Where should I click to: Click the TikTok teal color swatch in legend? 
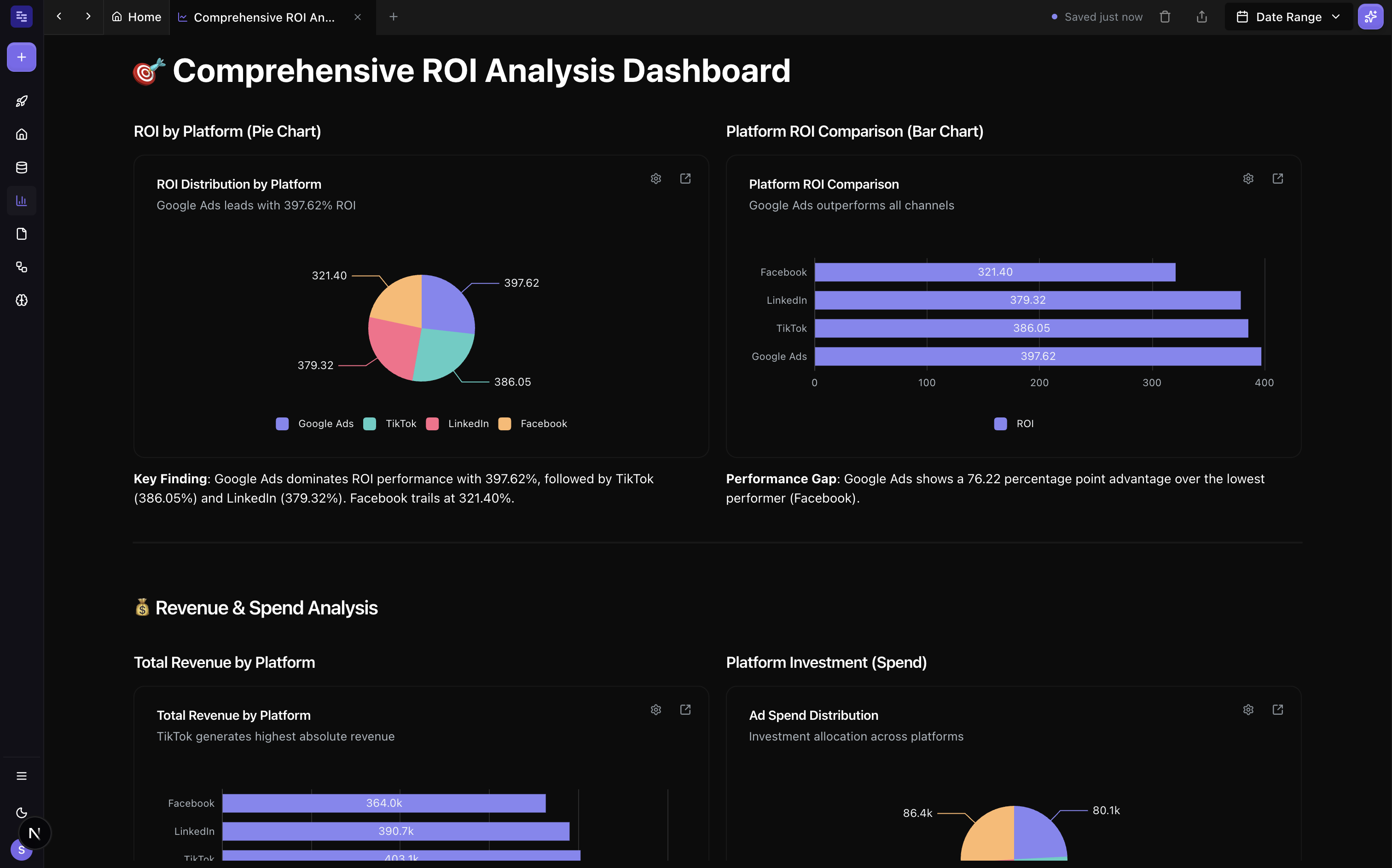coord(370,424)
